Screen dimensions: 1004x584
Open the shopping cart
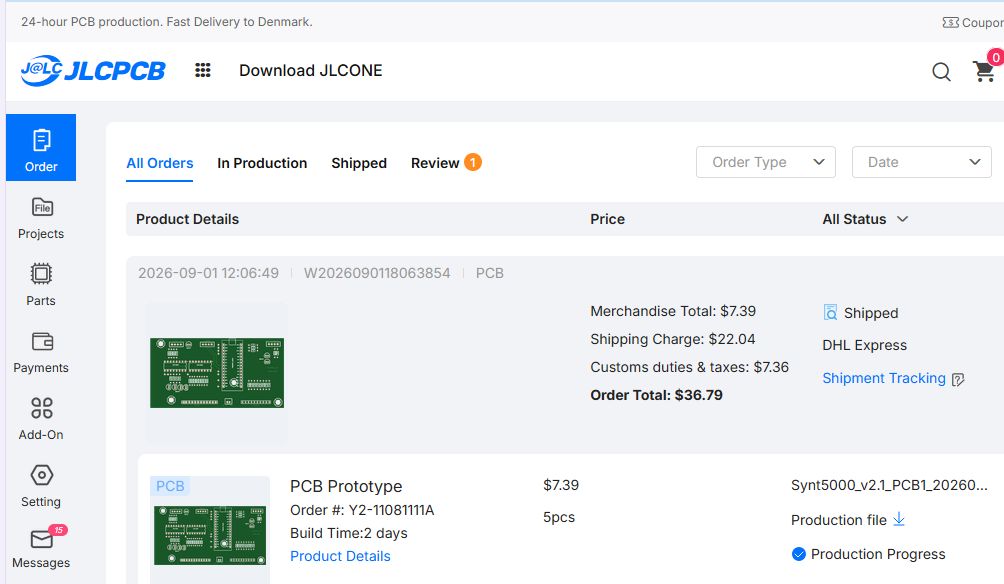coord(984,71)
